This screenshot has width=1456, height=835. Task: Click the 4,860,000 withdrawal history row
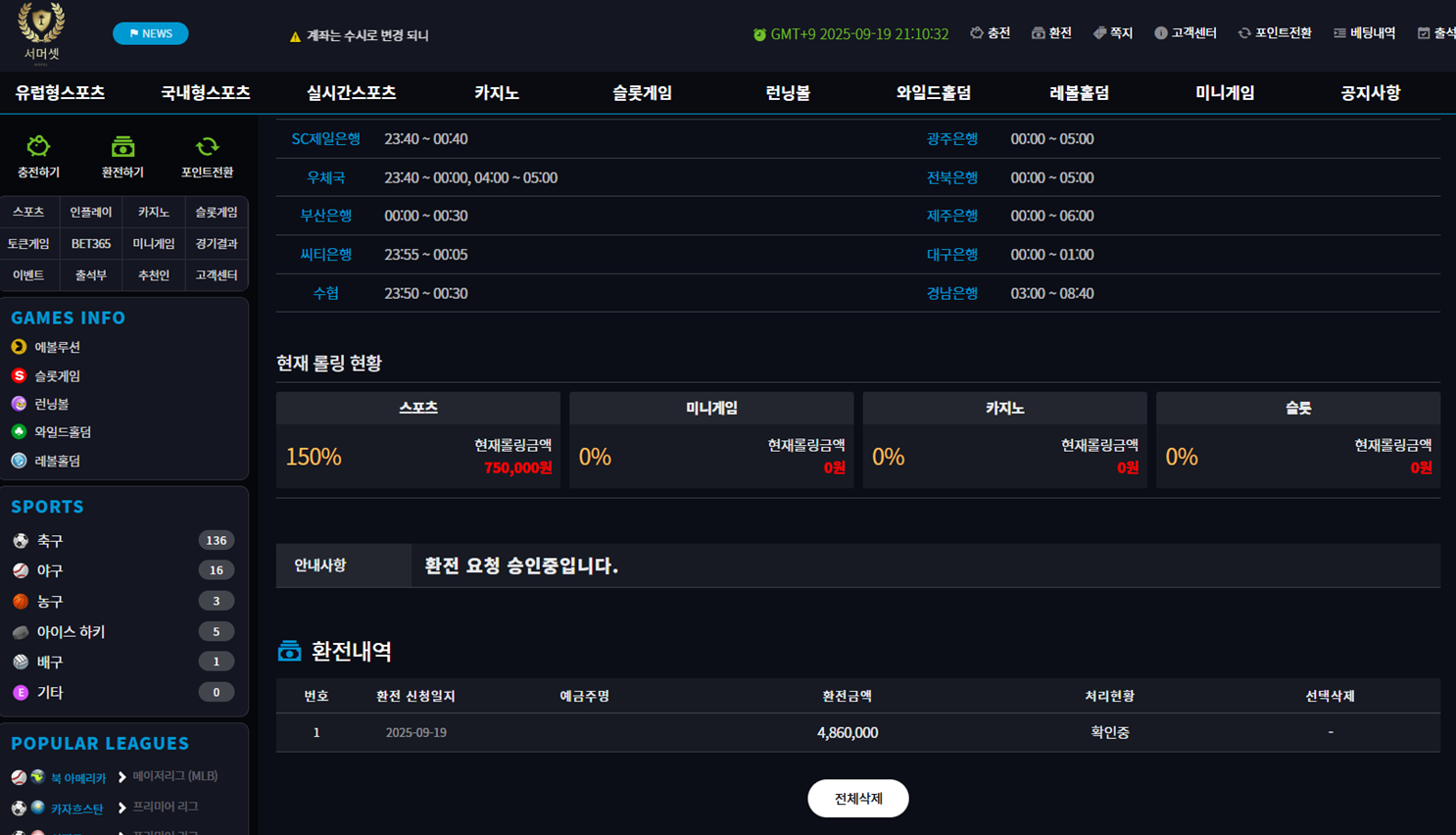(x=847, y=733)
